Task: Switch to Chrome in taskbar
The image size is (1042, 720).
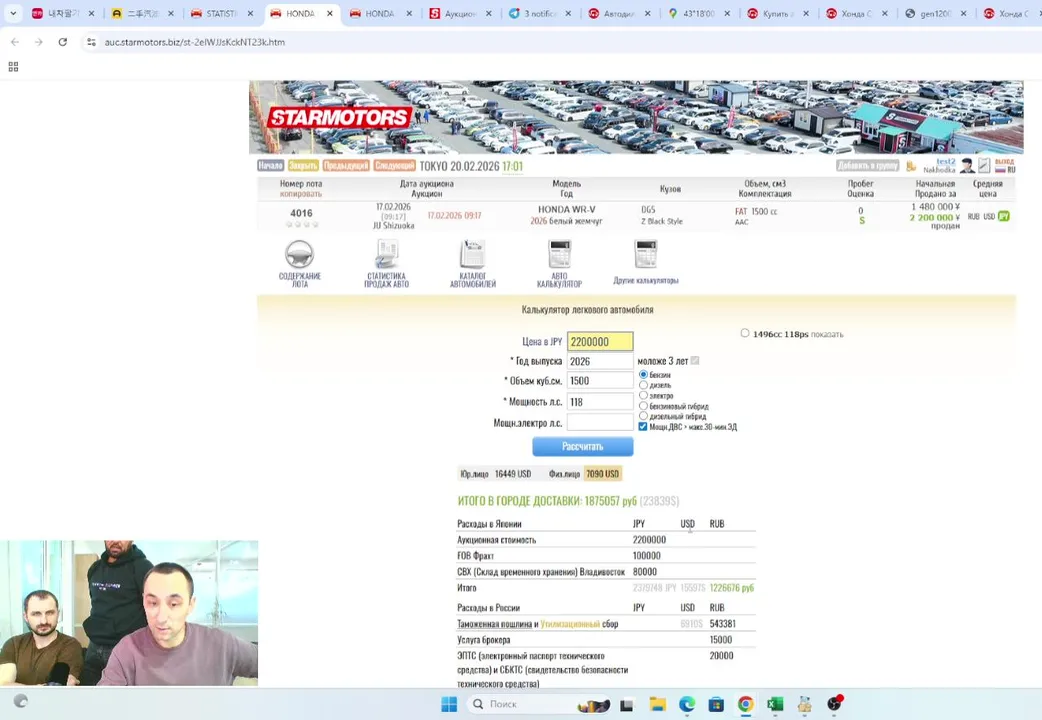Action: 746,704
